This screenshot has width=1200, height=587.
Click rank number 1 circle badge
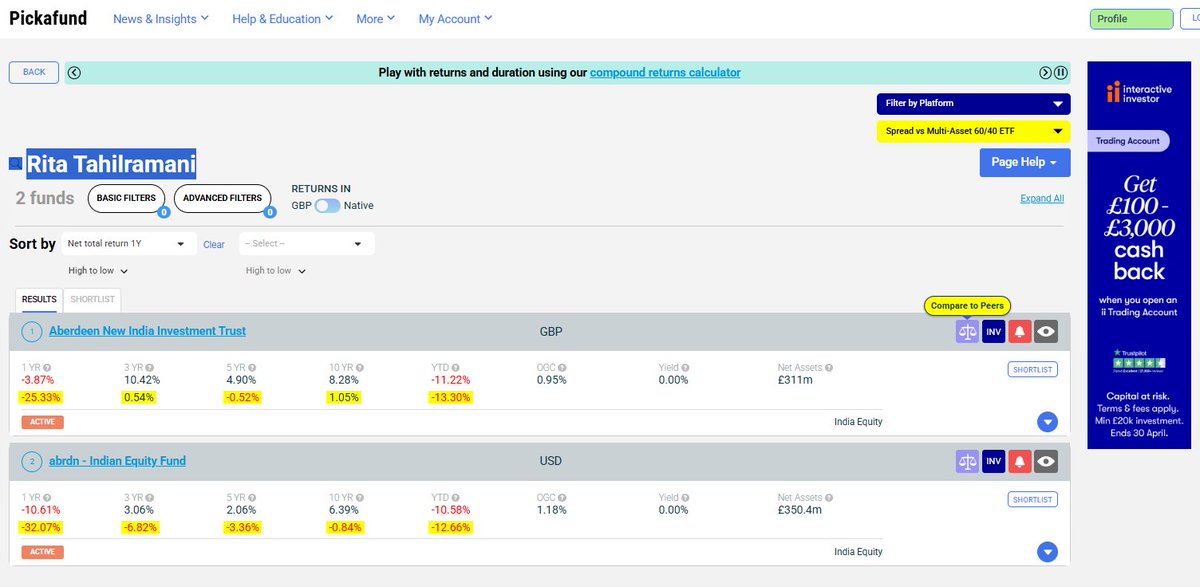click(x=31, y=331)
